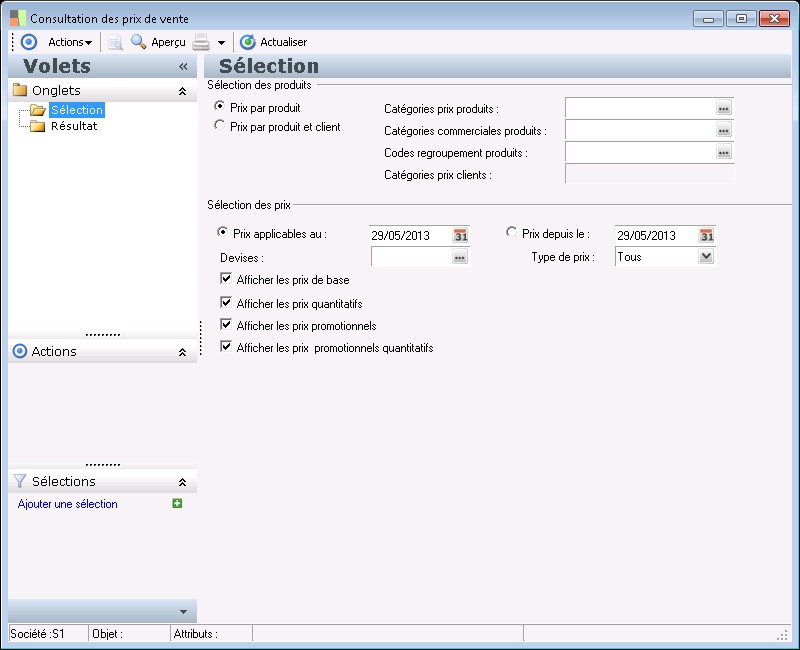Select the Résultat tree item
Image resolution: width=800 pixels, height=650 pixels.
pyautogui.click(x=74, y=126)
